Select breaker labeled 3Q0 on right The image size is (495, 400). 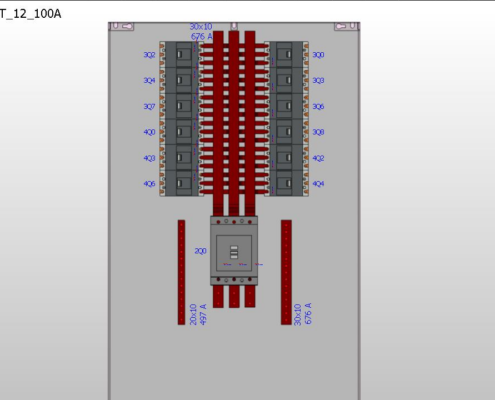pos(288,54)
